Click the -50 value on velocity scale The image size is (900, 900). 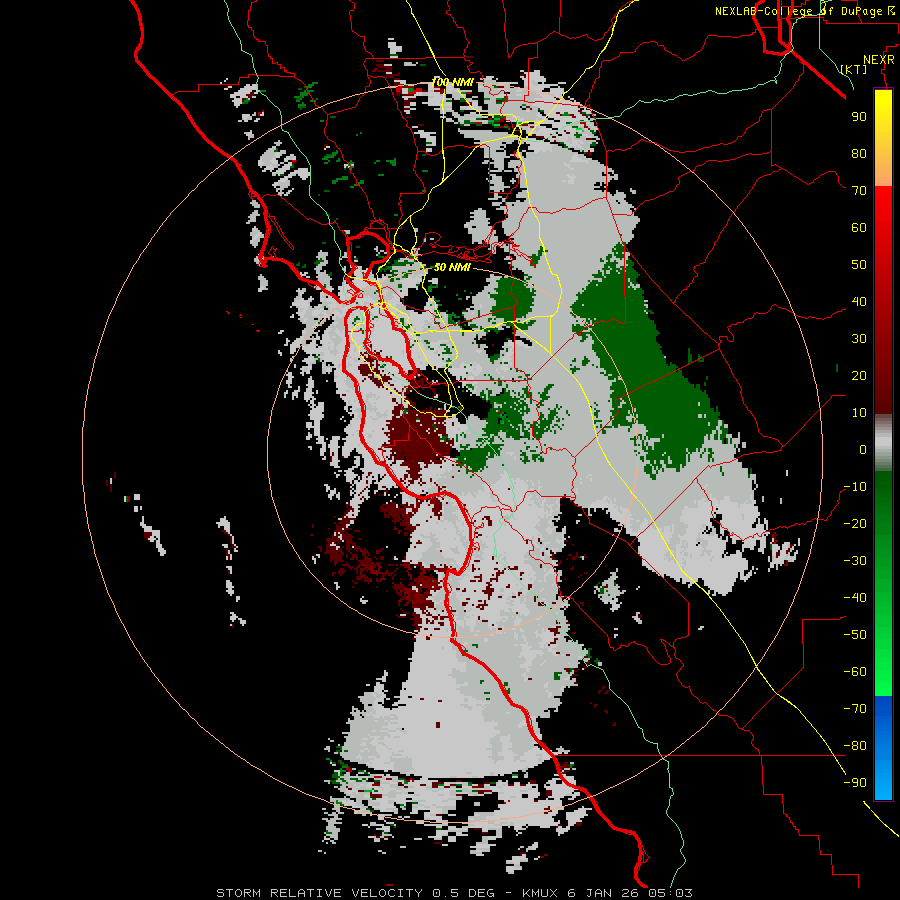855,635
